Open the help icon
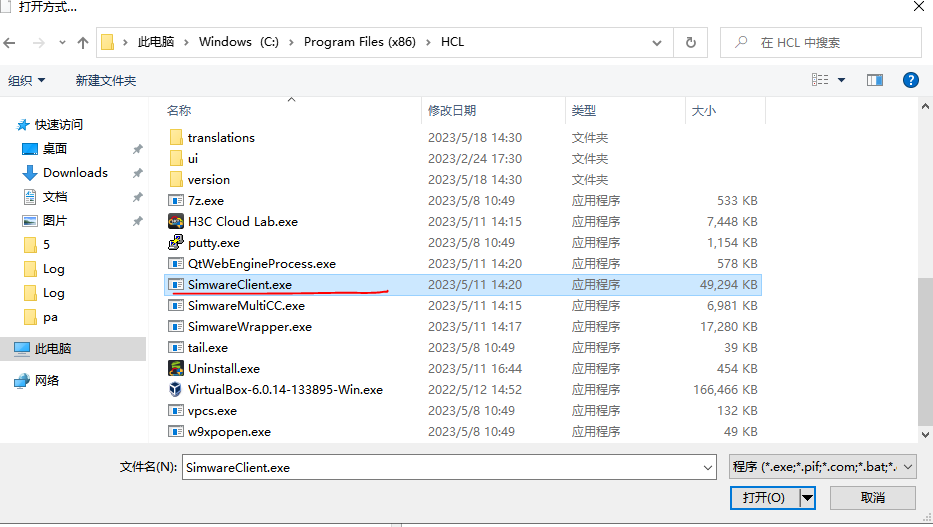Viewport: 933px width, 527px height. (910, 80)
